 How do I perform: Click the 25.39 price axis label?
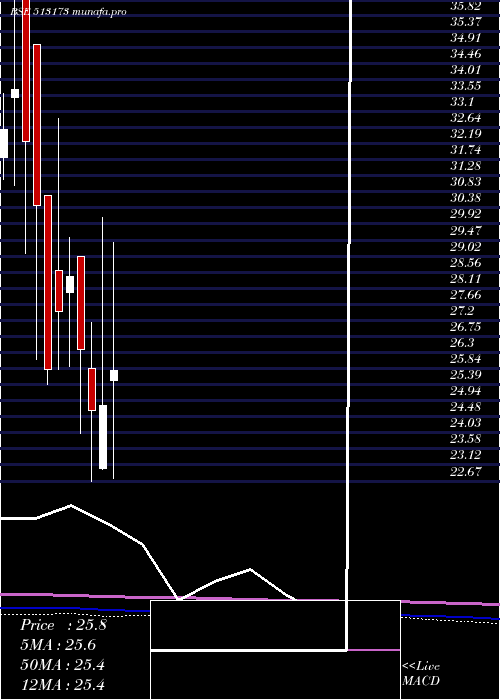(466, 375)
